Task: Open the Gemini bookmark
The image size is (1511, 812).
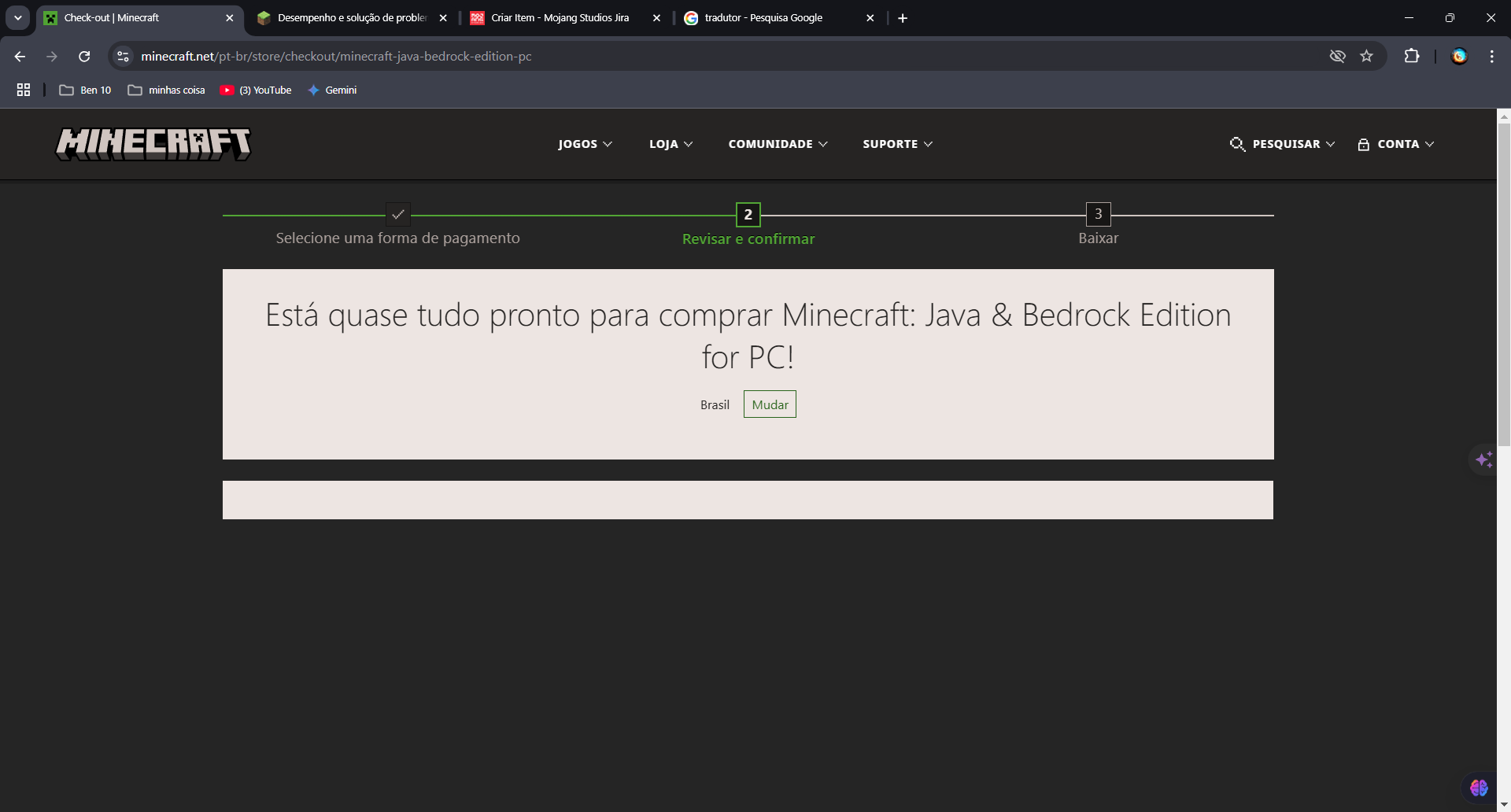Action: [332, 90]
